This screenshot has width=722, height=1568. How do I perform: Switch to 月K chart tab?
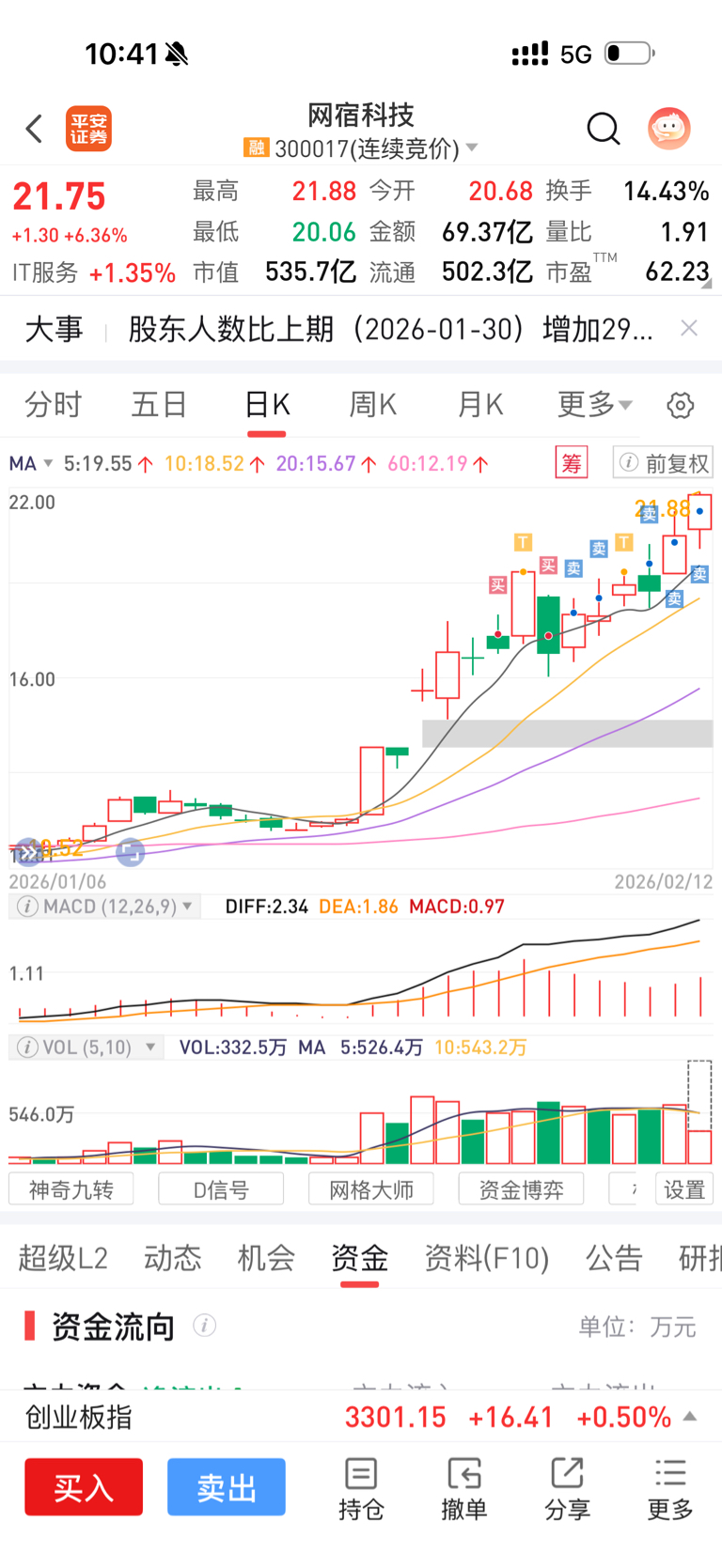pos(480,405)
